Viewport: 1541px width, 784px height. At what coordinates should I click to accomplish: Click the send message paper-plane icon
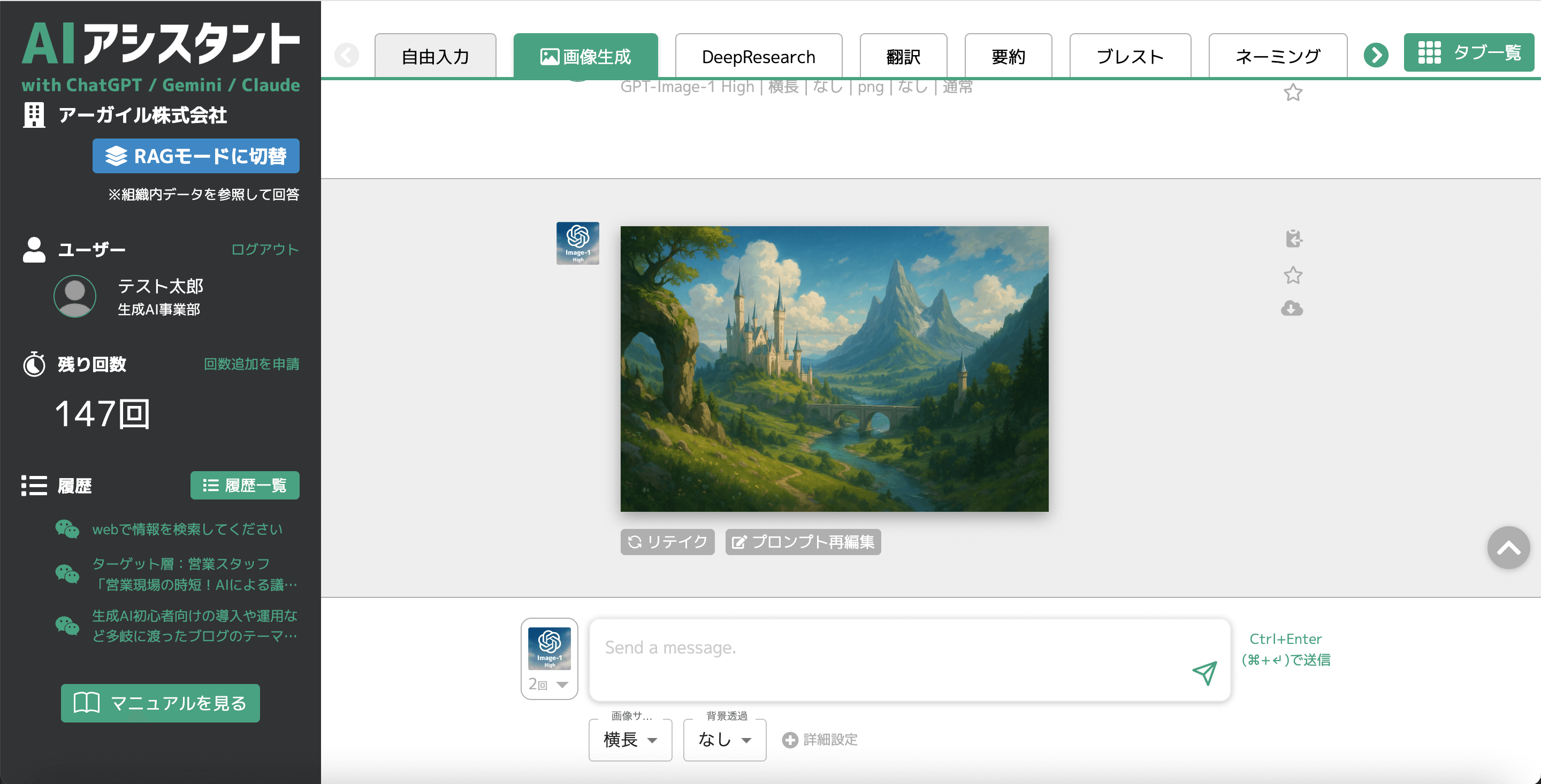1204,673
